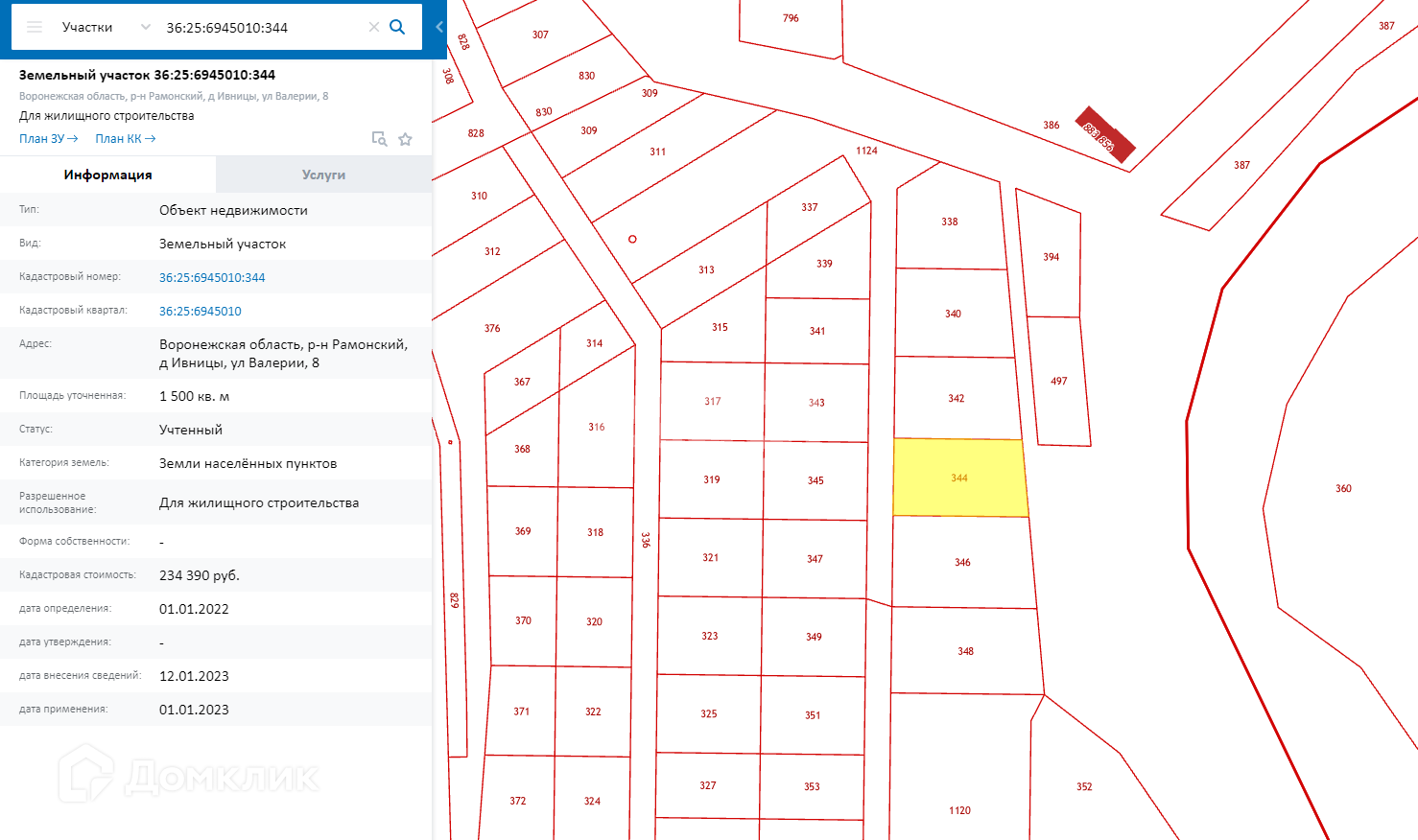This screenshot has width=1418, height=840.
Task: Open the hamburger menu in the search bar
Action: click(x=35, y=27)
